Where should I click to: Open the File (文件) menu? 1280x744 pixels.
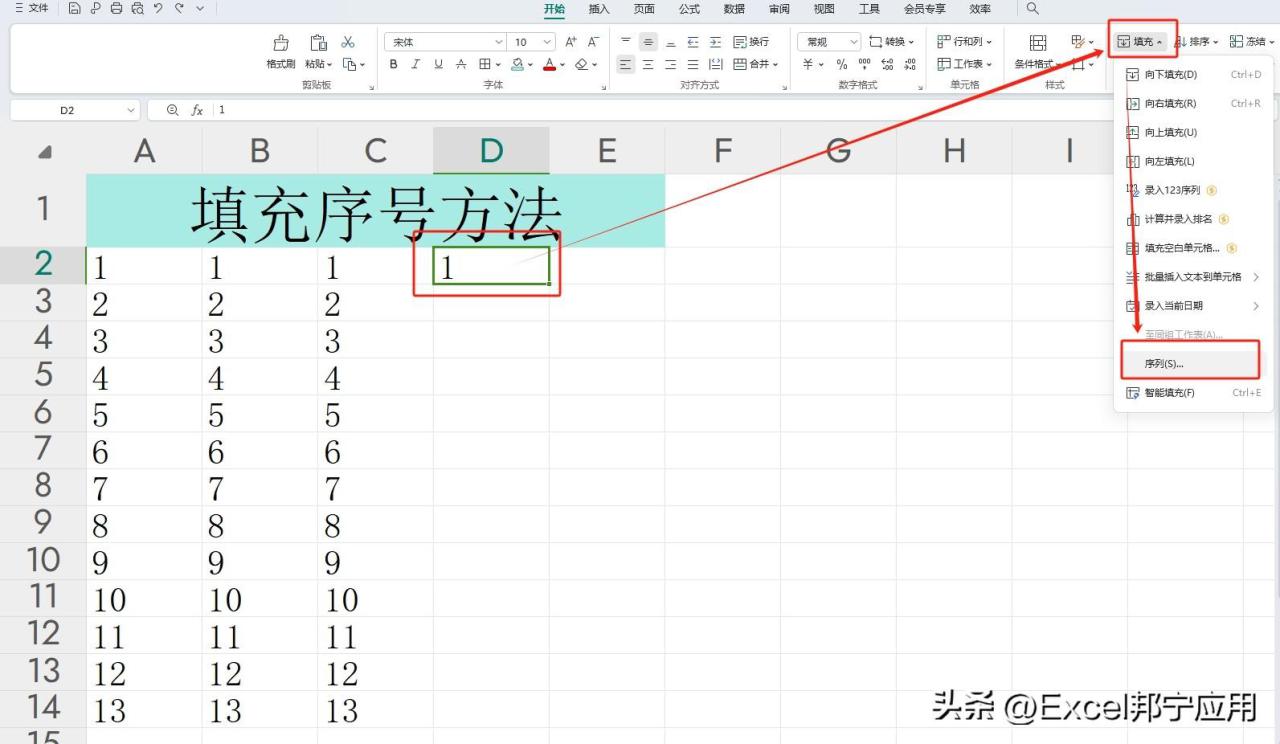coord(31,8)
